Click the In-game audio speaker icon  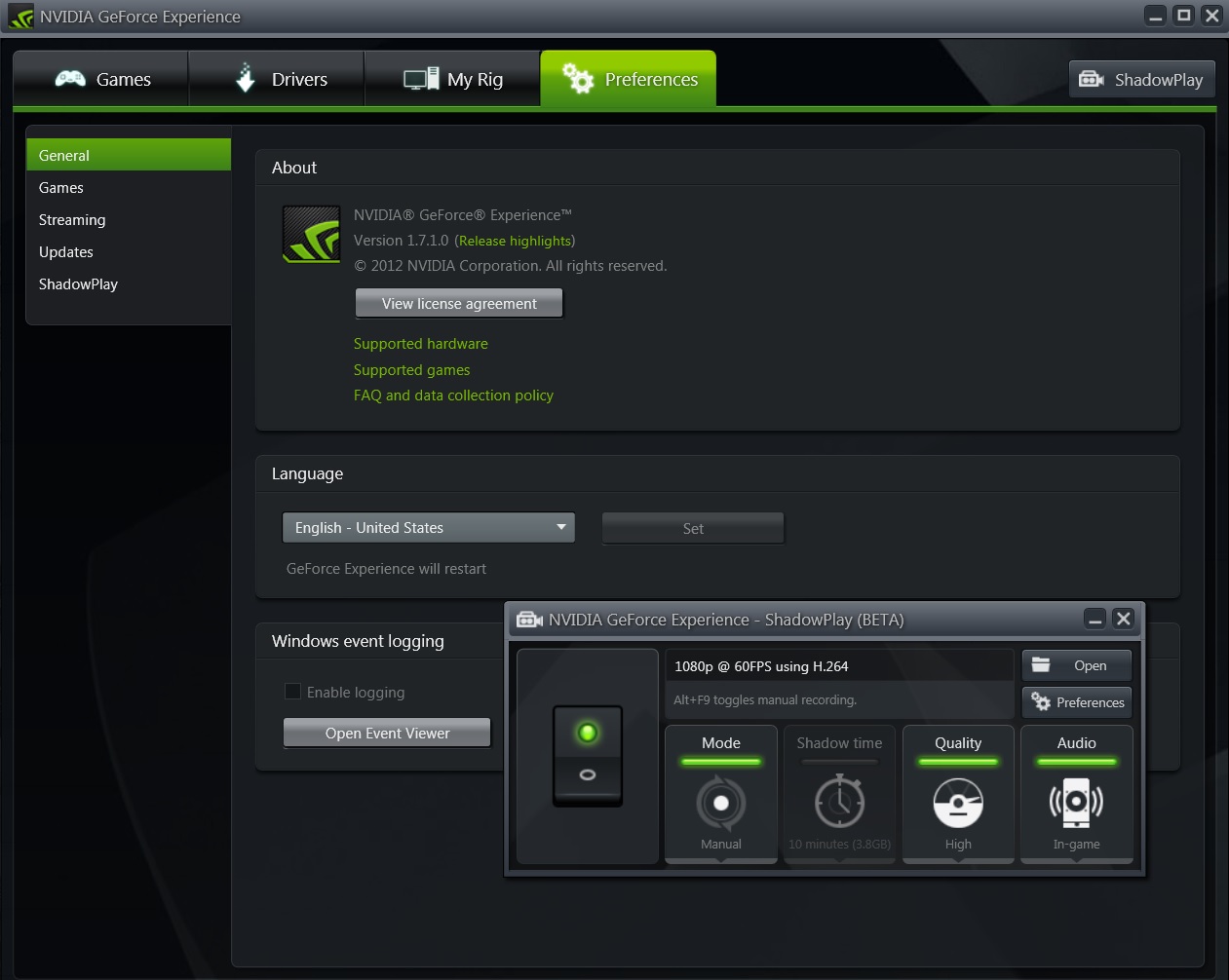point(1076,802)
